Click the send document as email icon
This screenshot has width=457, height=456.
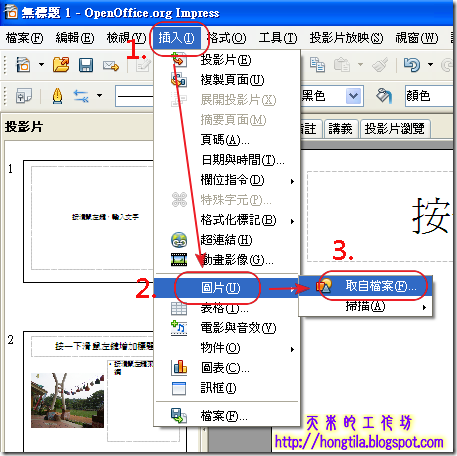coord(111,66)
